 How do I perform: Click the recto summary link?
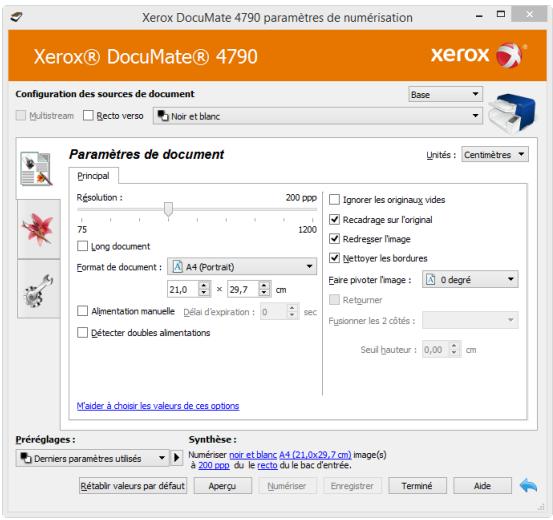coord(267,466)
